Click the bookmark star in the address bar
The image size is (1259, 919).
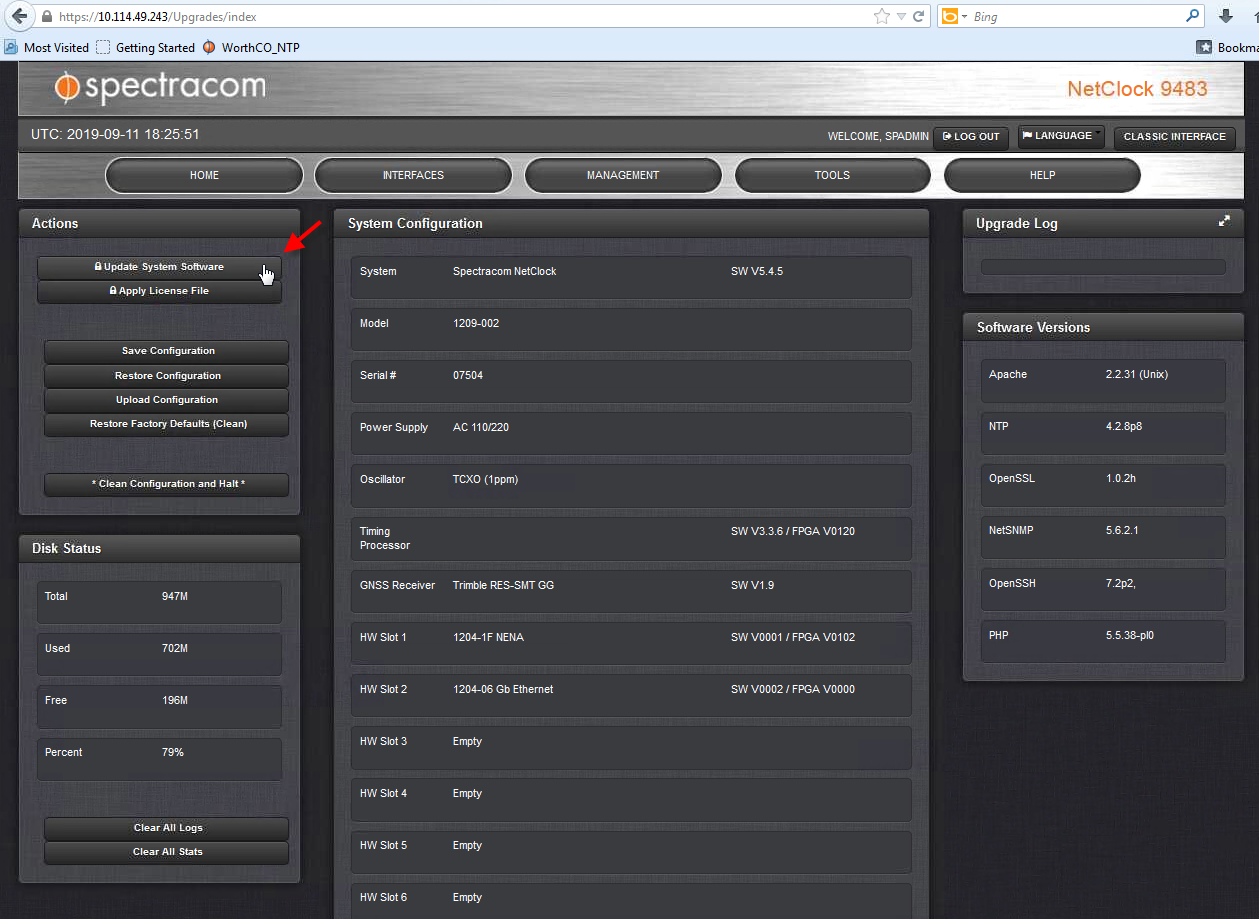881,16
